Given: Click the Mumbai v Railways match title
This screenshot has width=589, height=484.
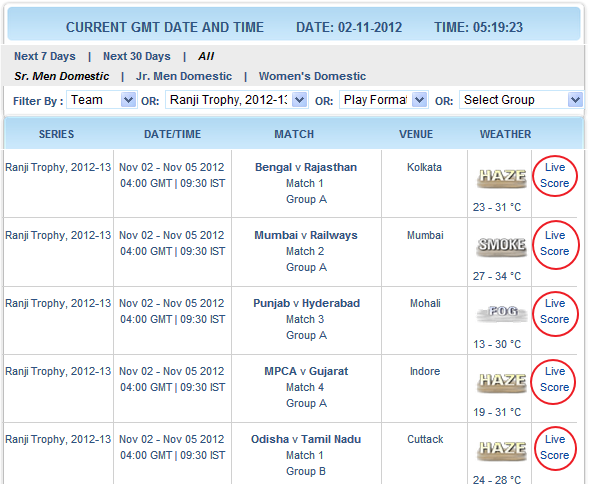Looking at the screenshot, I should (306, 235).
